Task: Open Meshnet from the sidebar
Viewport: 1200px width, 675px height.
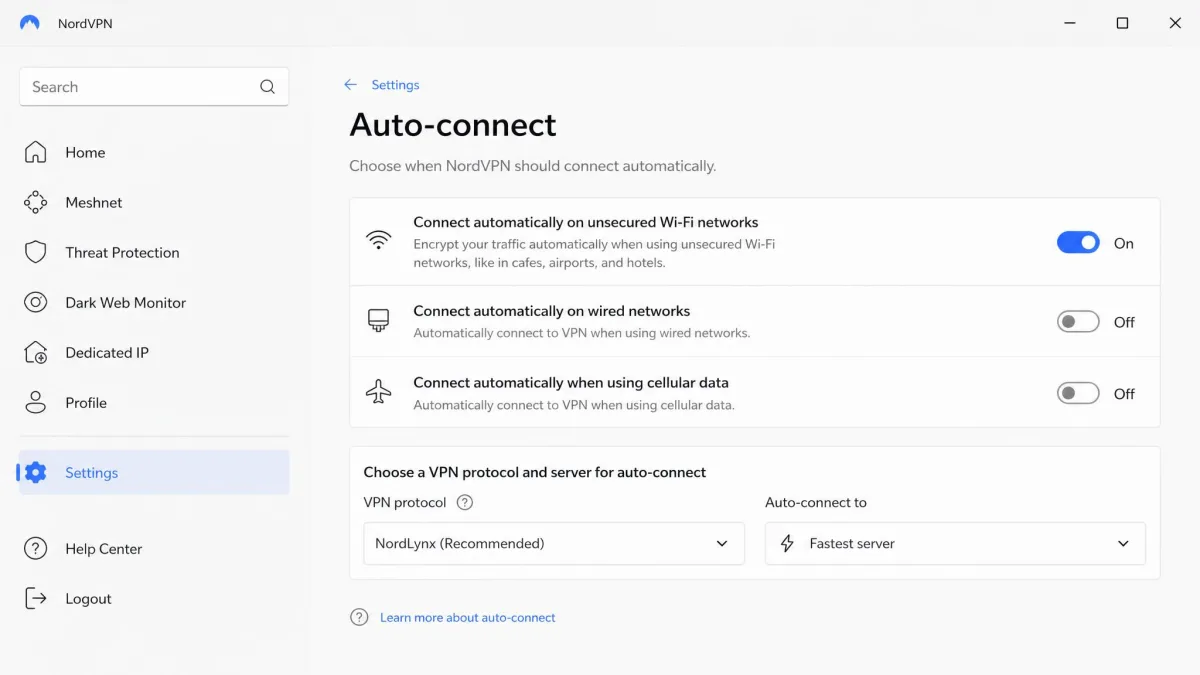Action: 154,202
